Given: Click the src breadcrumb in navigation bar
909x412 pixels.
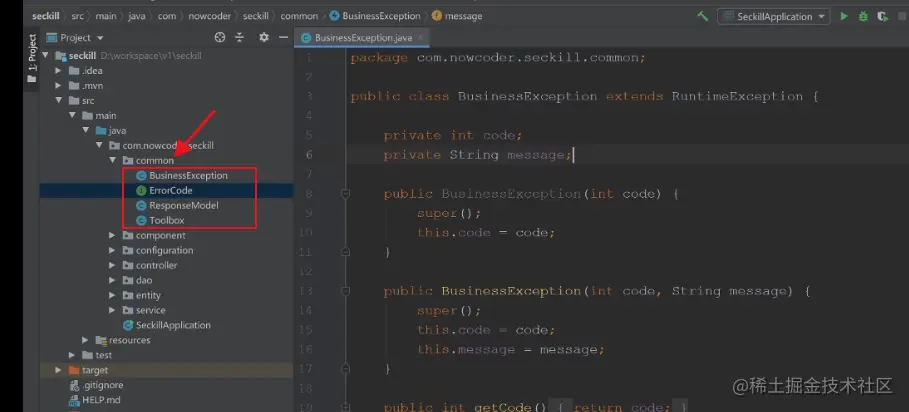Looking at the screenshot, I should coord(78,16).
